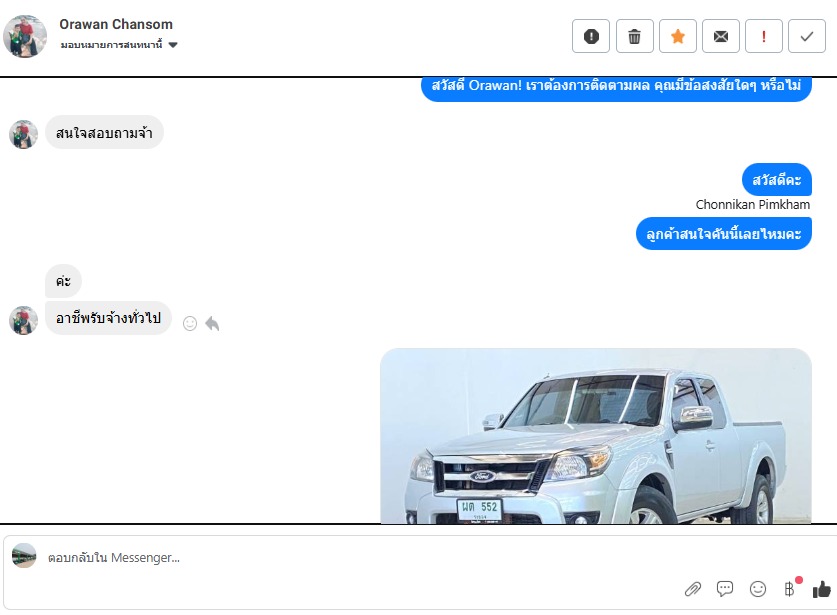This screenshot has height=615, width=837.
Task: React to the last customer message with the smiley icon
Action: pos(190,324)
